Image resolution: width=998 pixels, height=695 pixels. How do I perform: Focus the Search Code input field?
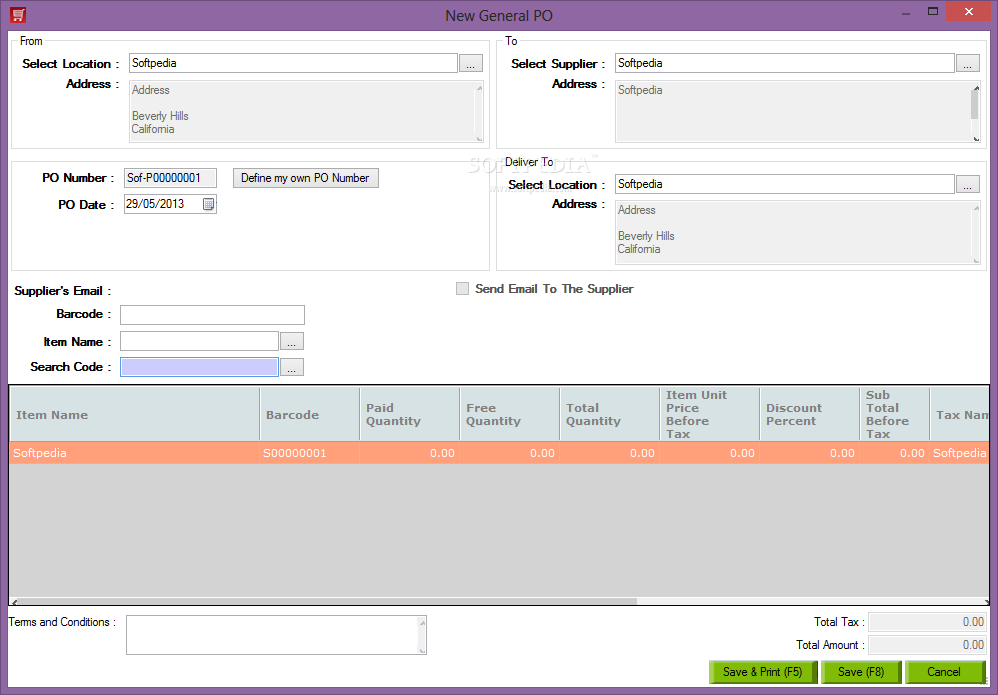[199, 367]
